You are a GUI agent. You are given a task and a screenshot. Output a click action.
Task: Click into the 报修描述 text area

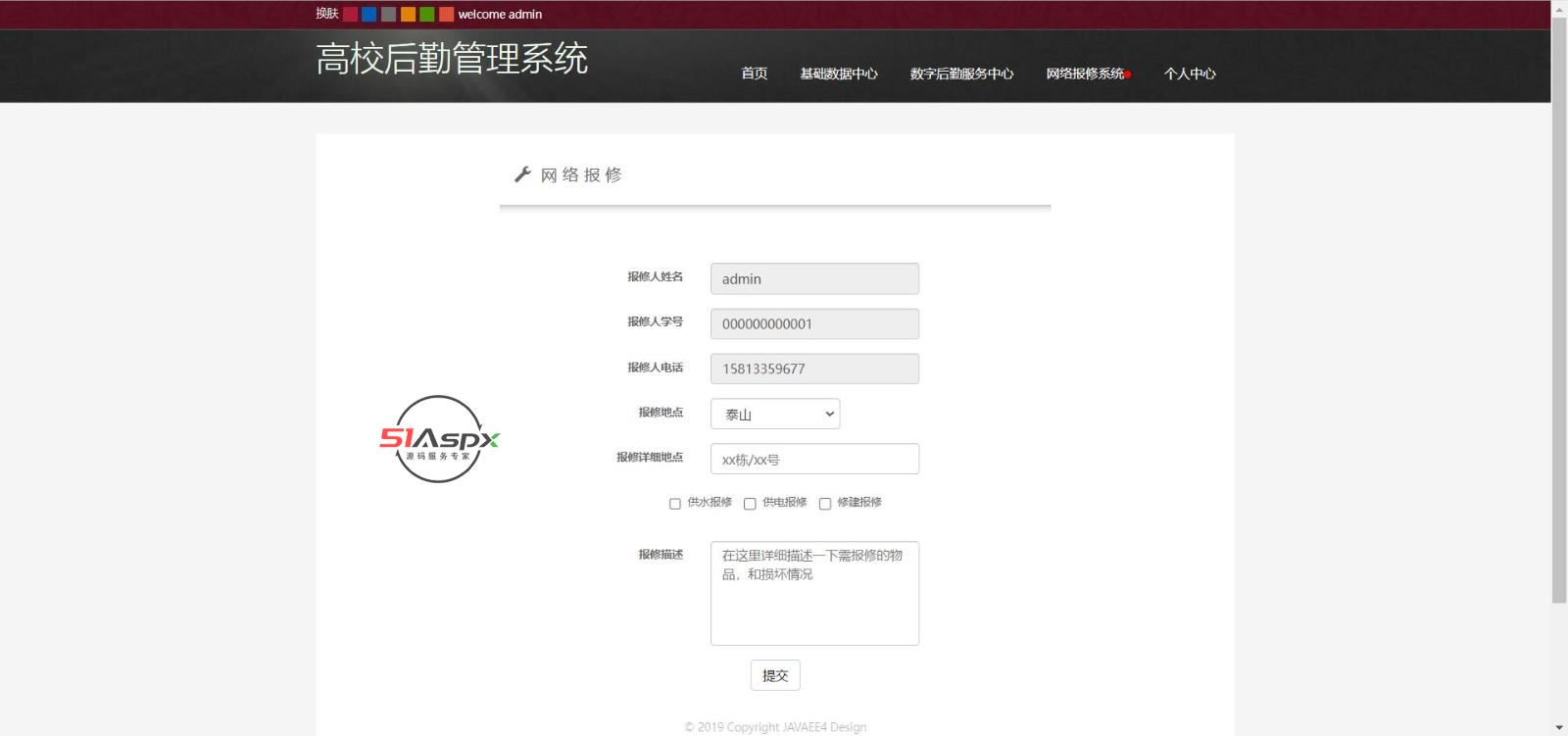tap(814, 593)
